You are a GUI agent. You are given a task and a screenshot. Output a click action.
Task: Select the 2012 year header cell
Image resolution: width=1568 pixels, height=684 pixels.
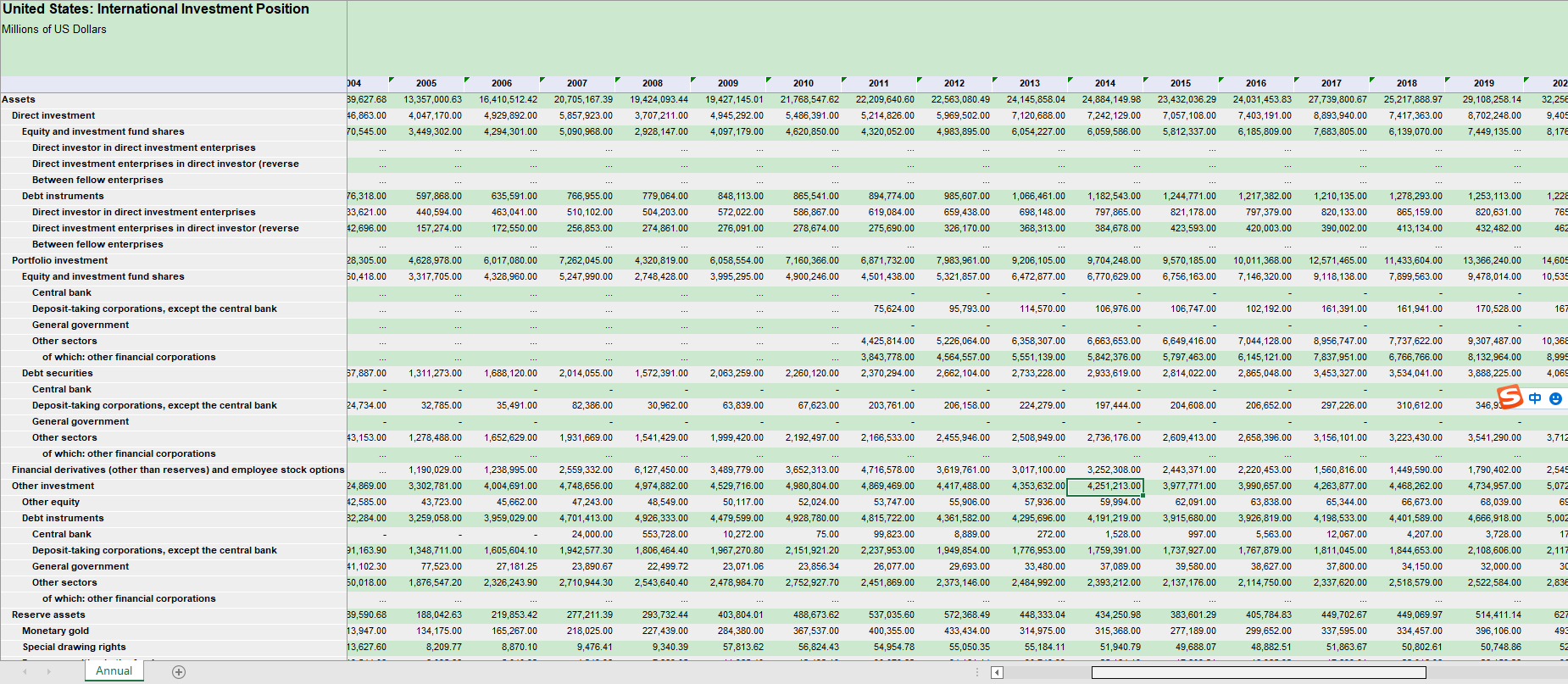pos(954,83)
